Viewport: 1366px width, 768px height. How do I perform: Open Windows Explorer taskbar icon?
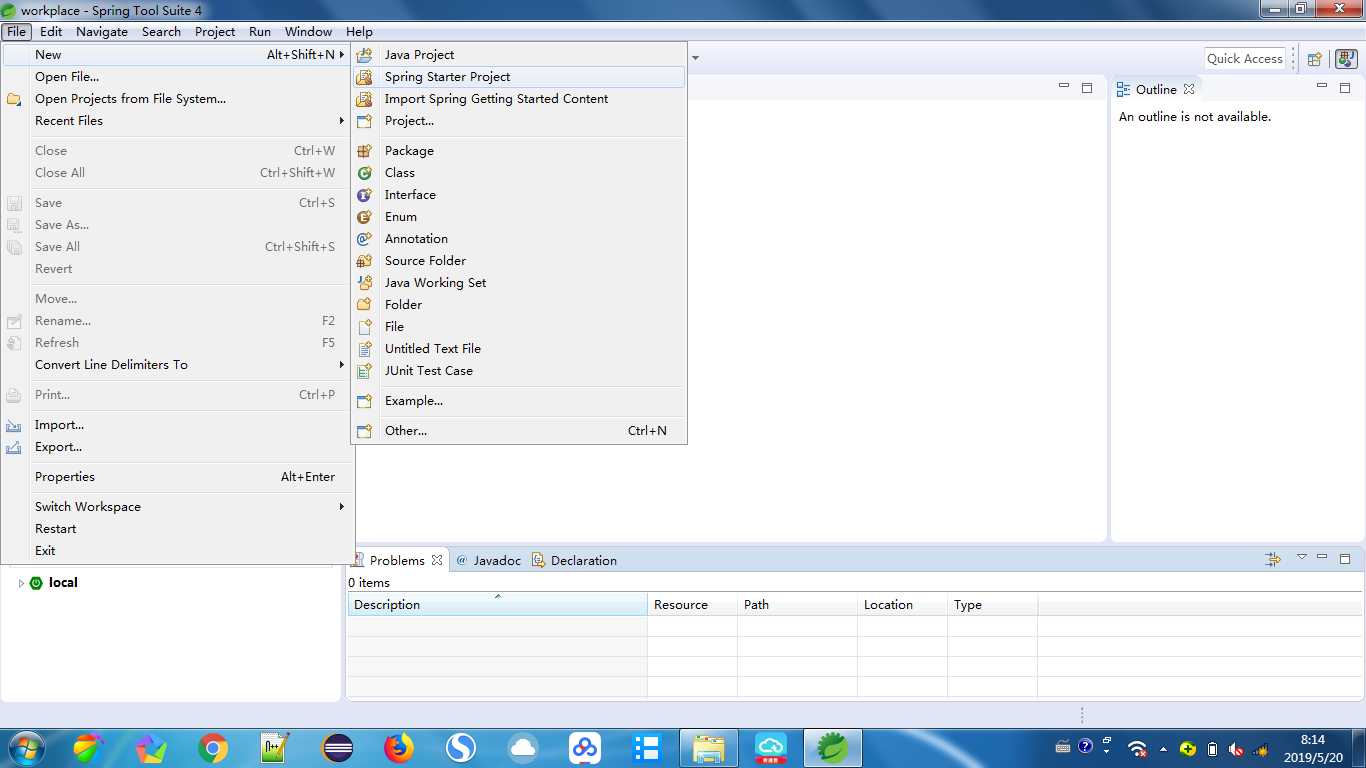tap(709, 748)
